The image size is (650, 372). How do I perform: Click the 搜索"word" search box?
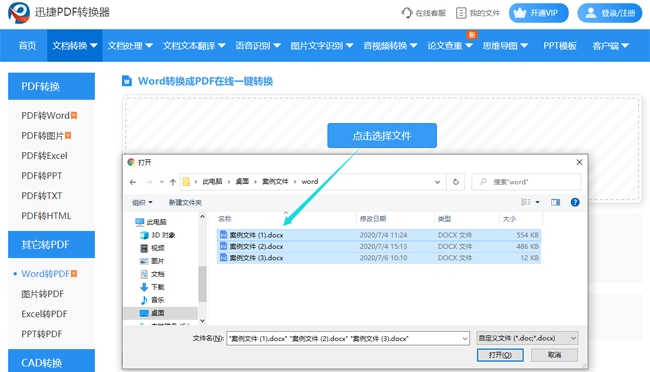[526, 182]
